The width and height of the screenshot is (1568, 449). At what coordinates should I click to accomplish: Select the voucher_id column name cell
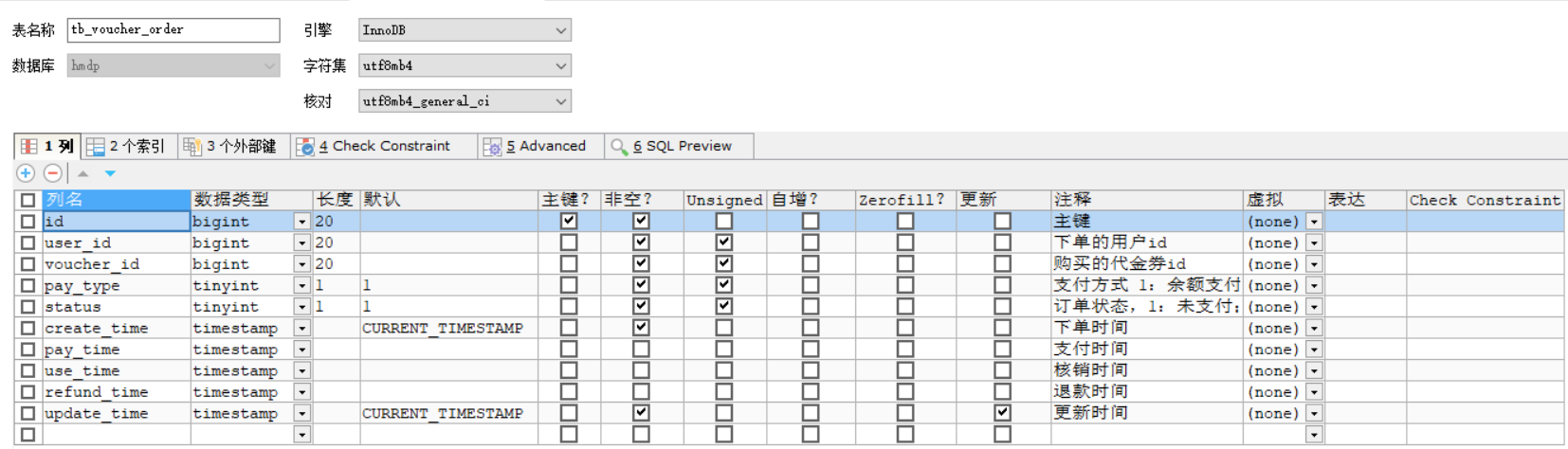117,264
